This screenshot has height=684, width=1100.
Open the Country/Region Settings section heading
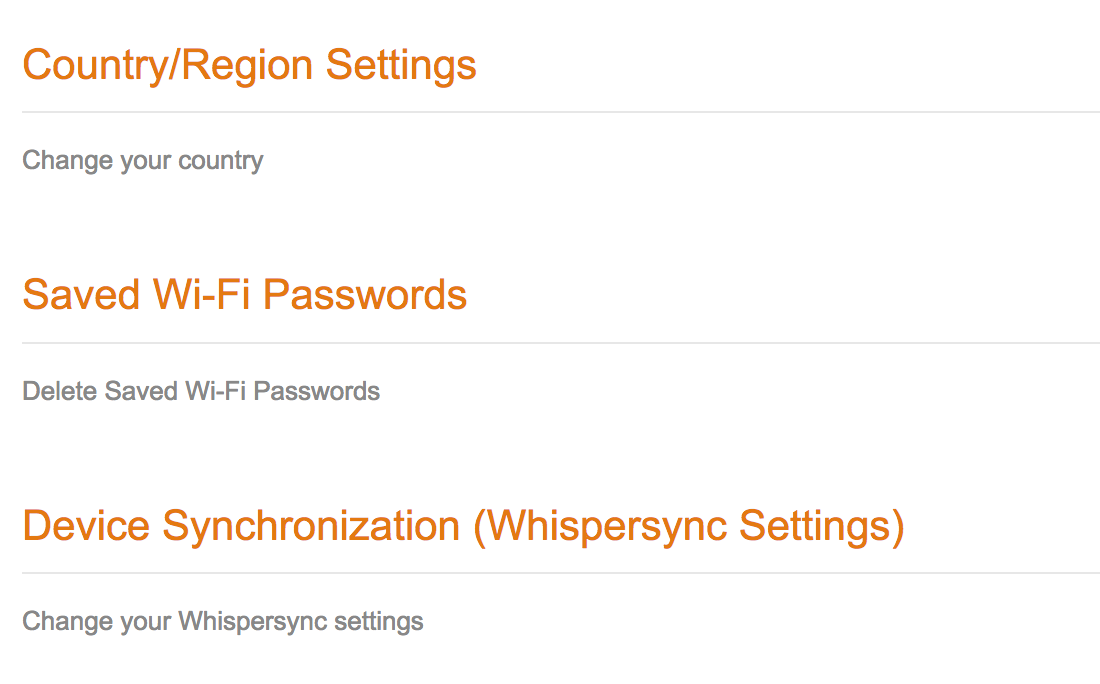(249, 65)
